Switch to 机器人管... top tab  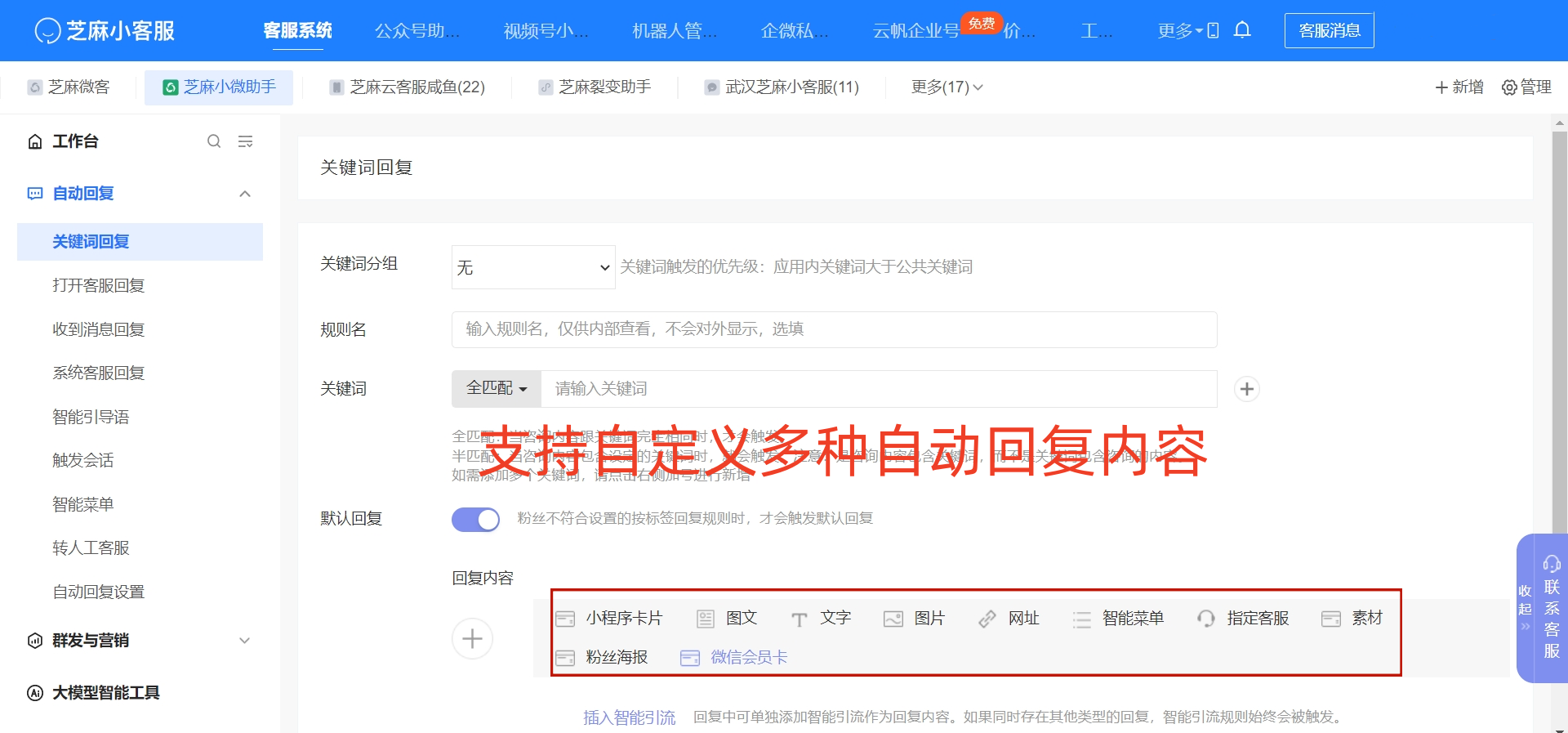pos(675,31)
